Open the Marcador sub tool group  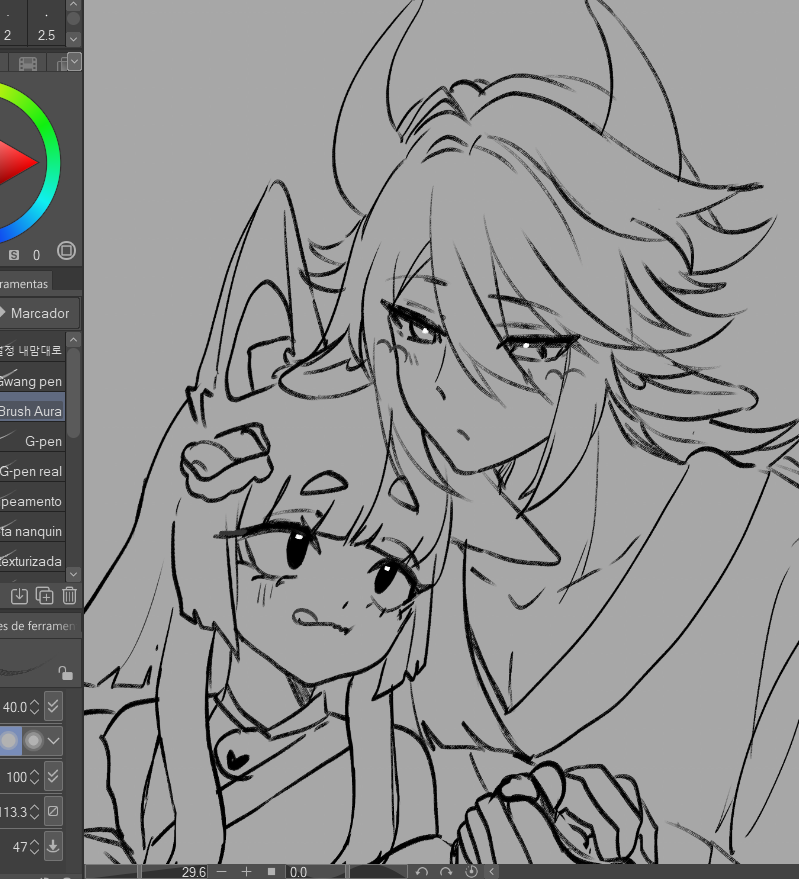point(38,313)
